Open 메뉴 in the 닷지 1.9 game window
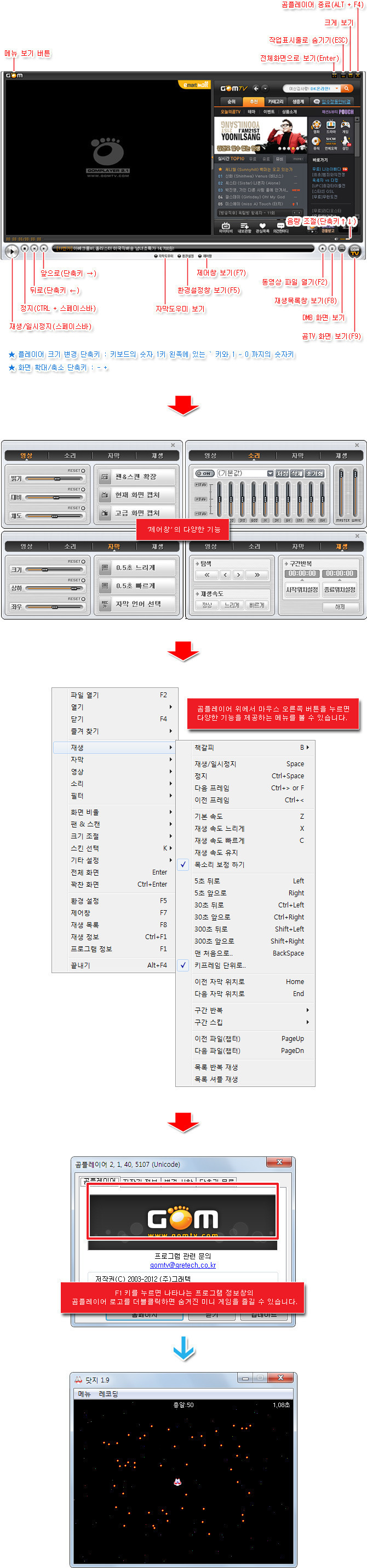367x1568 pixels. pyautogui.click(x=84, y=1393)
